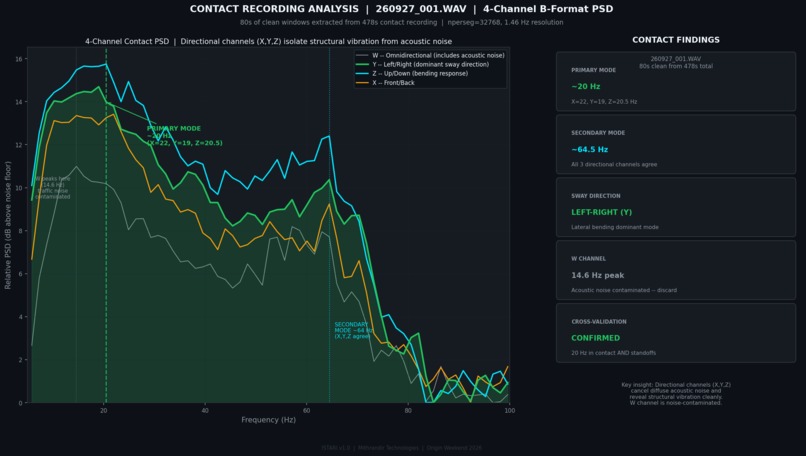The width and height of the screenshot is (806, 456).
Task: Click the ~64.5 Hz value in findings
Action: tap(590, 149)
